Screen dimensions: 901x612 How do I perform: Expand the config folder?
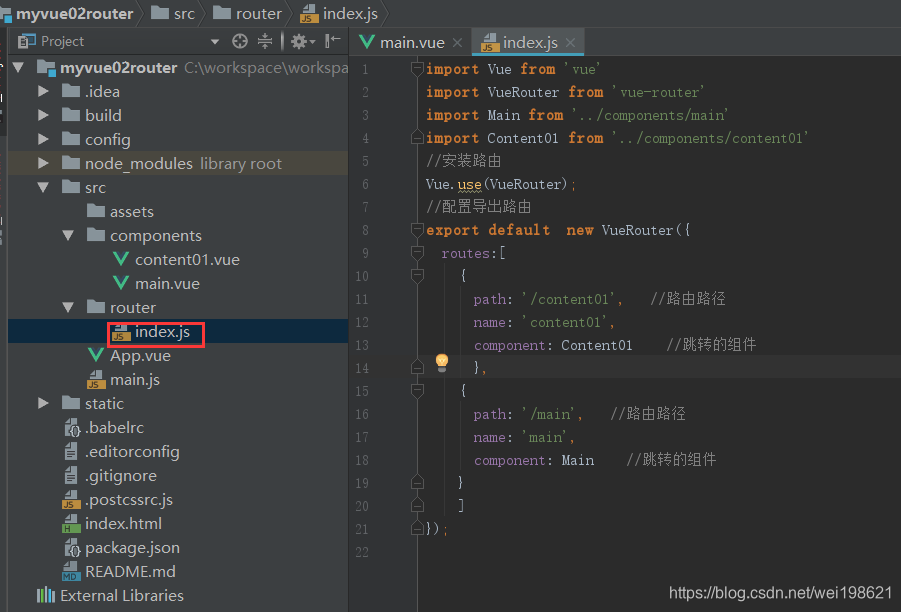pyautogui.click(x=43, y=140)
